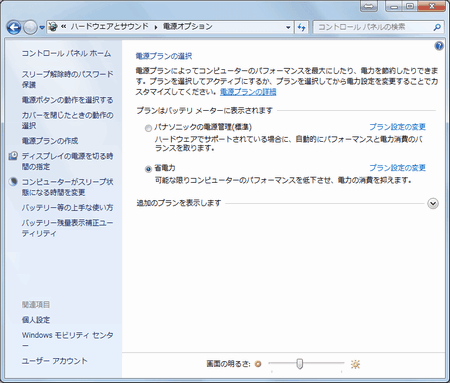
Task: Click the display icon beside ディスプレイの電源
Action: pos(13,156)
